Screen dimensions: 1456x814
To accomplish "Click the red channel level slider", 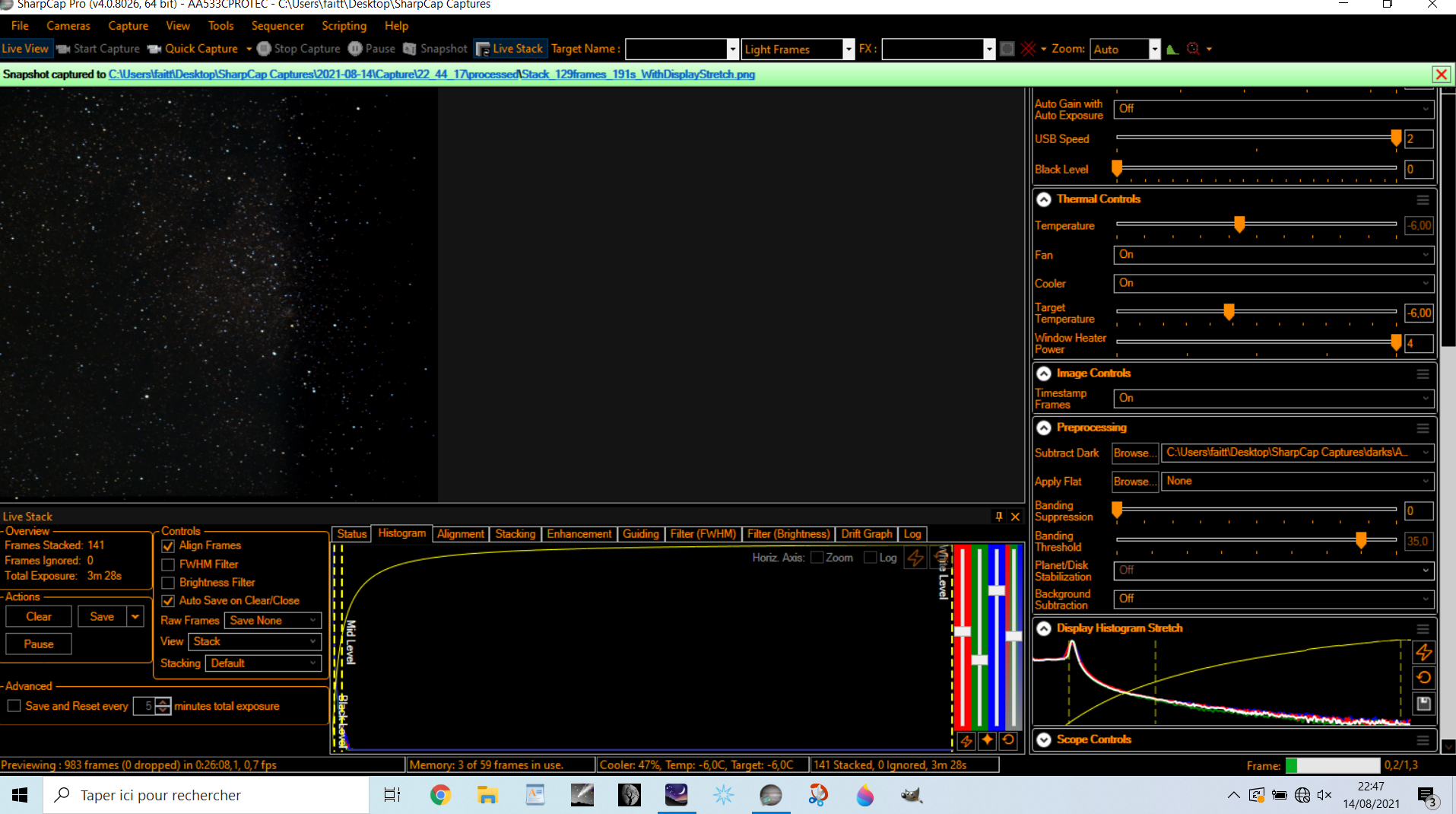I will pyautogui.click(x=963, y=631).
